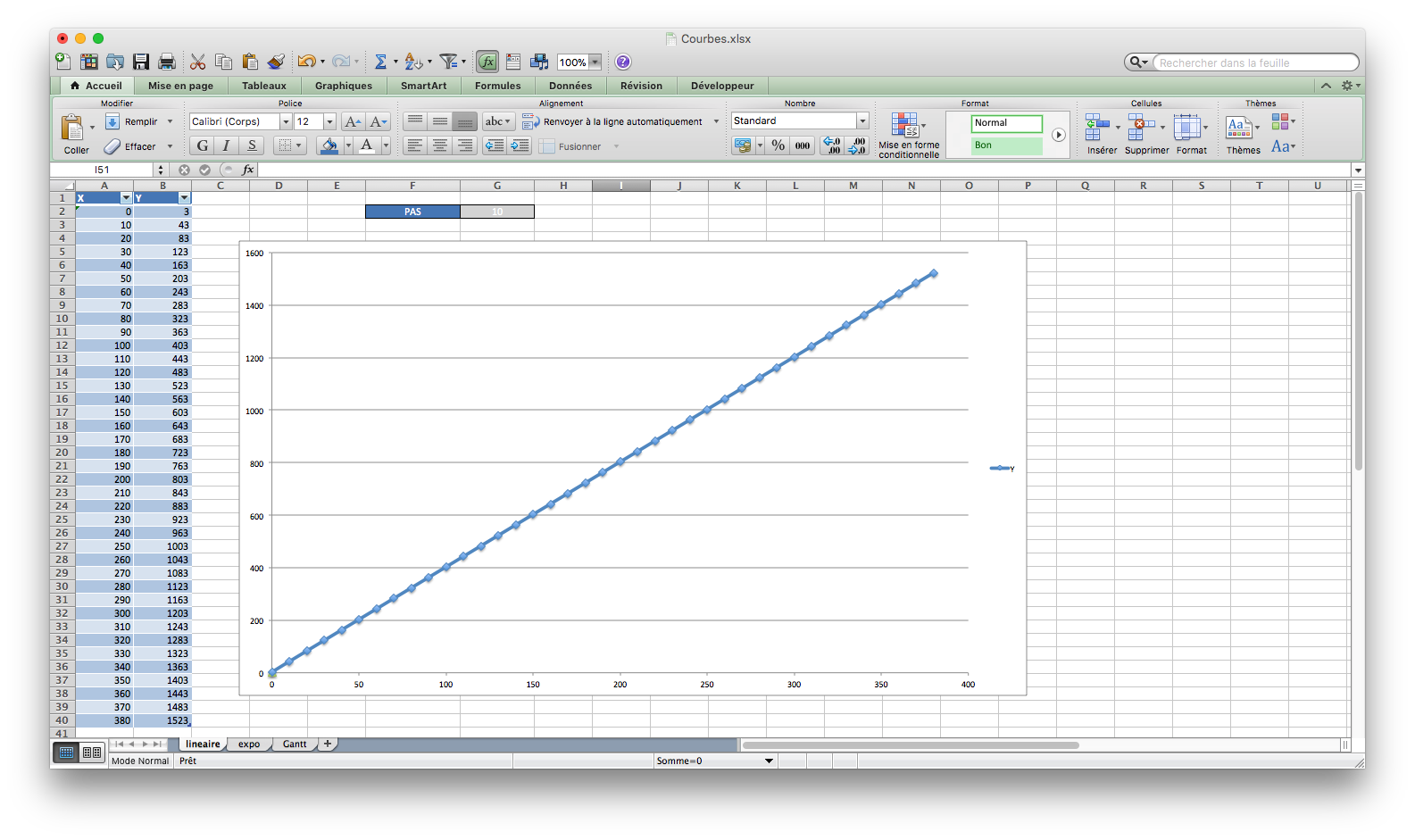
Task: Open the Standard number format dropdown
Action: pyautogui.click(x=862, y=121)
